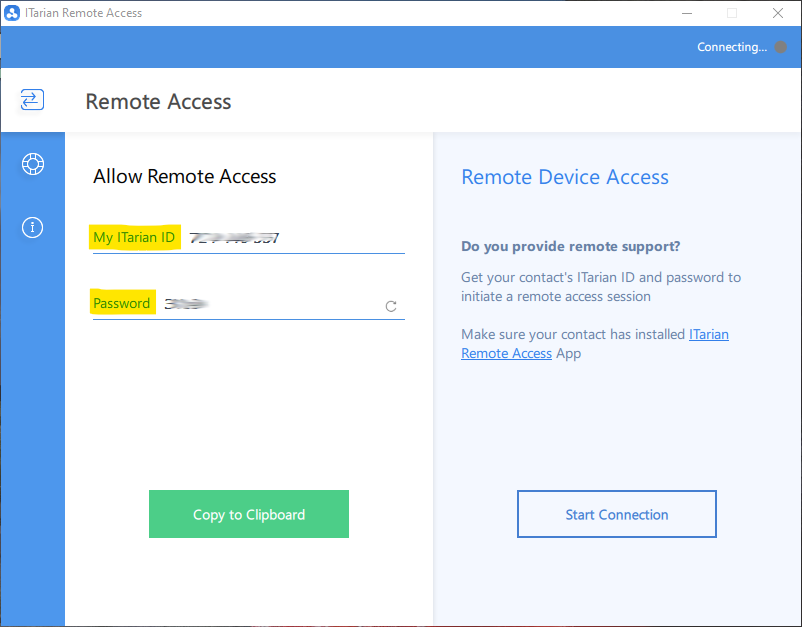Click the blurred My ITarian ID value
The width and height of the screenshot is (802, 627).
tap(234, 238)
